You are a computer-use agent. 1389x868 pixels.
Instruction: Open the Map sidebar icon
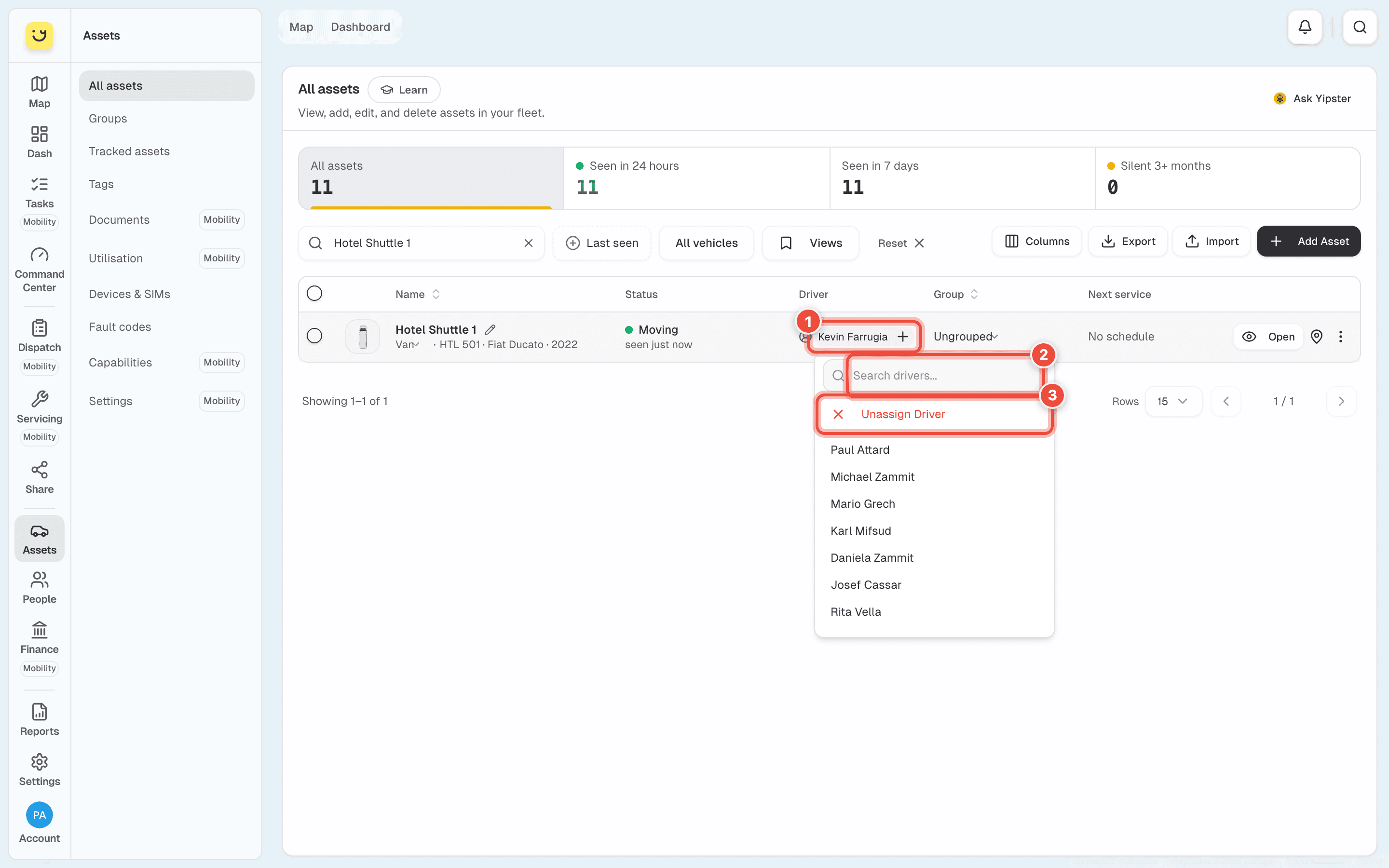[x=39, y=92]
